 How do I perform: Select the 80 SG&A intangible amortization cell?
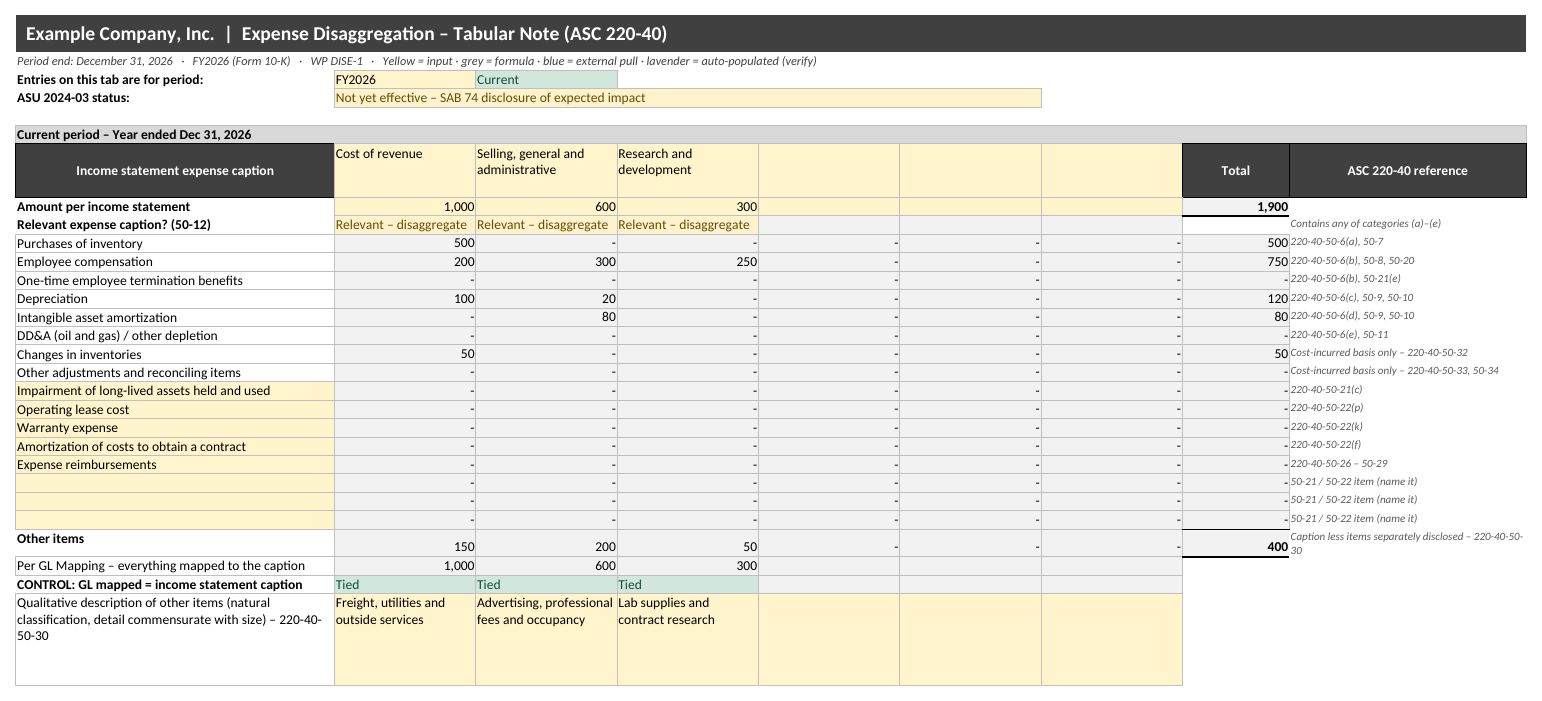pyautogui.click(x=547, y=317)
